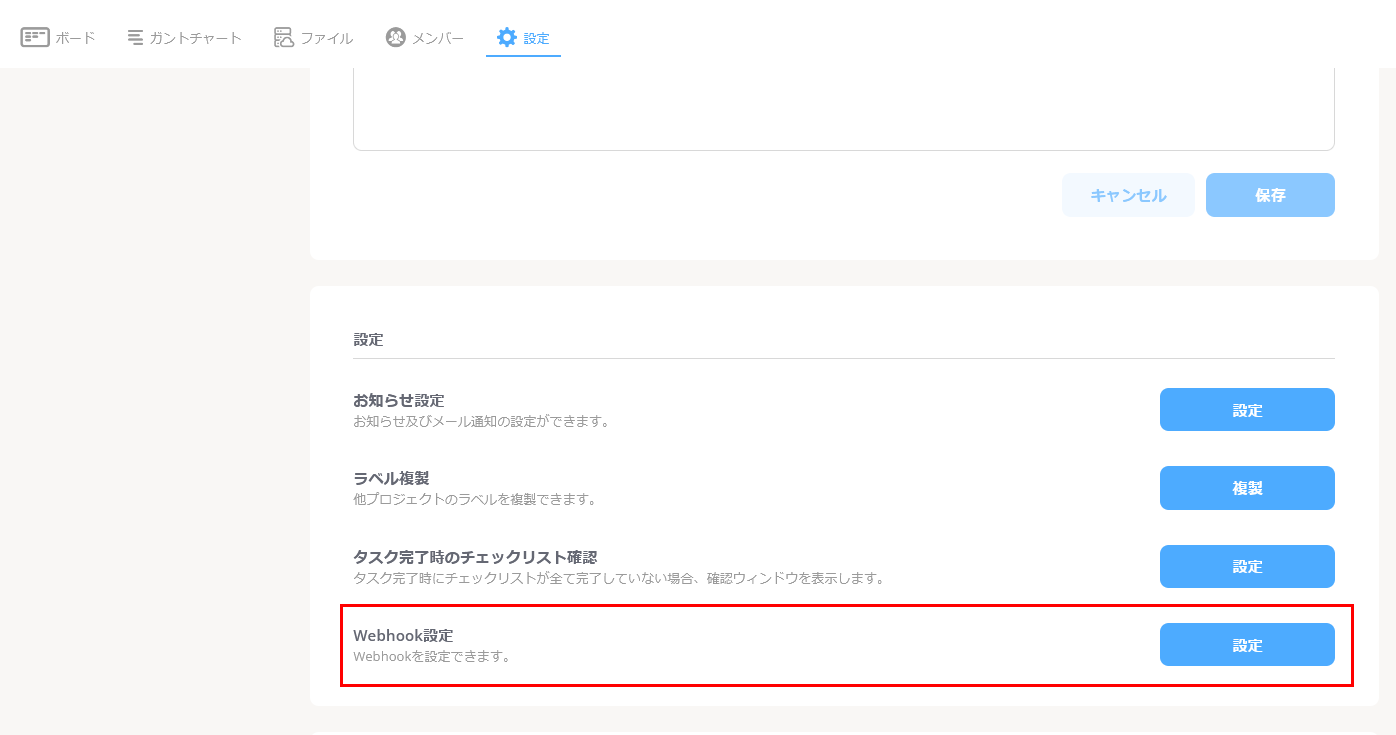This screenshot has width=1396, height=735.
Task: Click the blue settings gear icon
Action: (507, 38)
